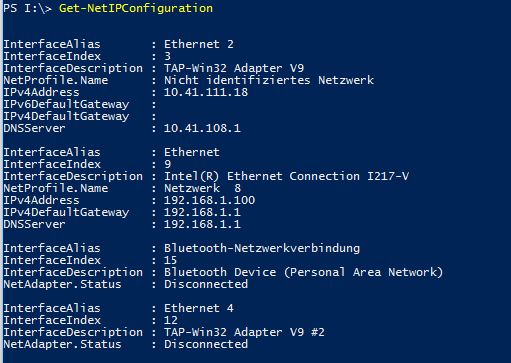Click Bluetooth Device (Personal Area Network) text
The width and height of the screenshot is (511, 363).
click(303, 272)
